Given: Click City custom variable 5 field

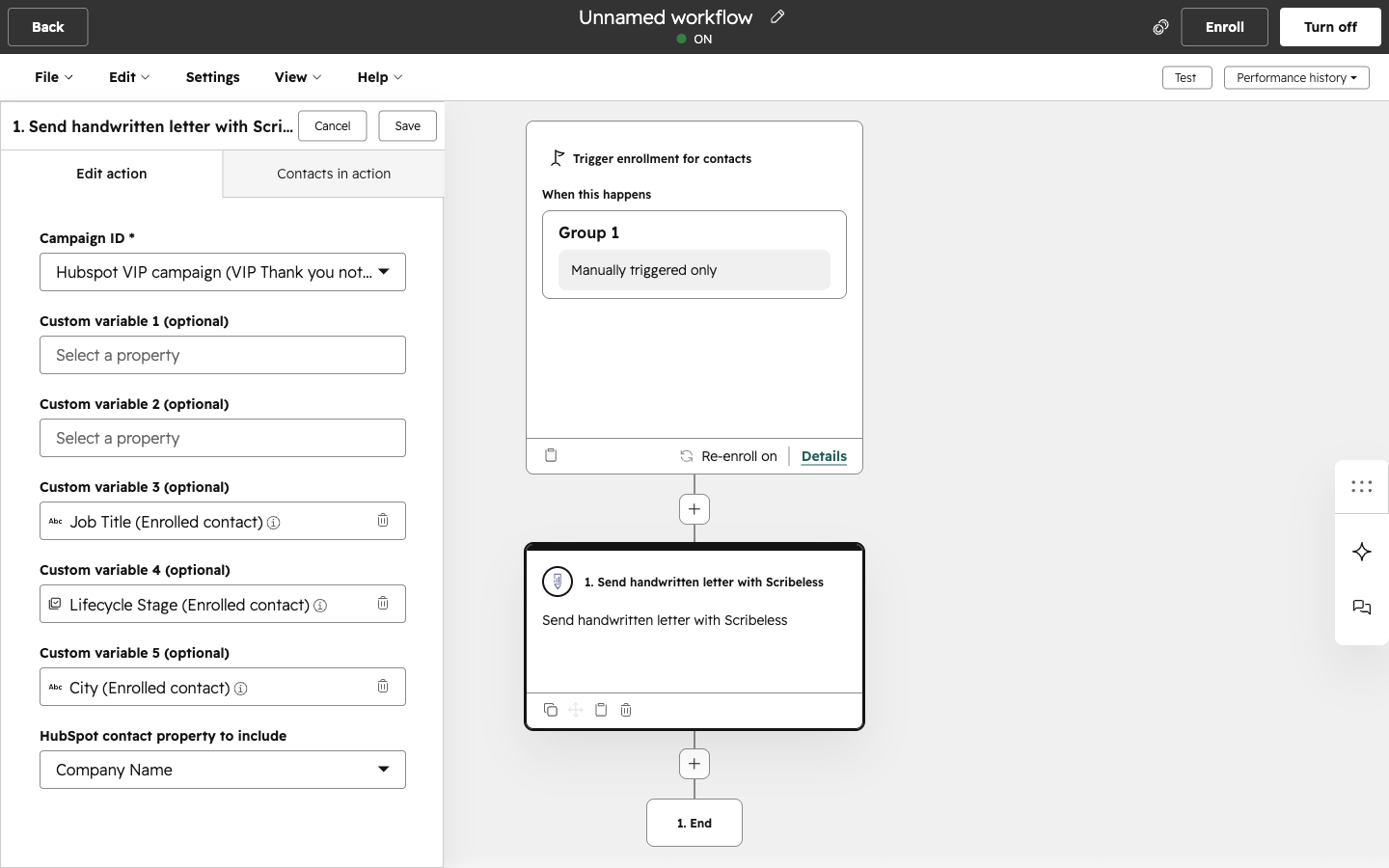Looking at the screenshot, I should pos(223,687).
